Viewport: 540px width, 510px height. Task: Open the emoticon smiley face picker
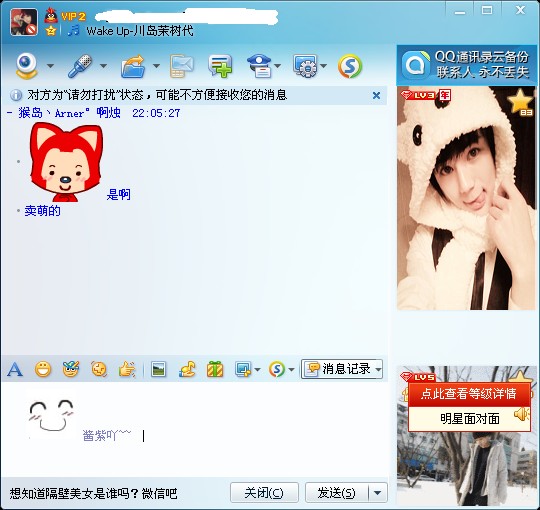[43, 370]
